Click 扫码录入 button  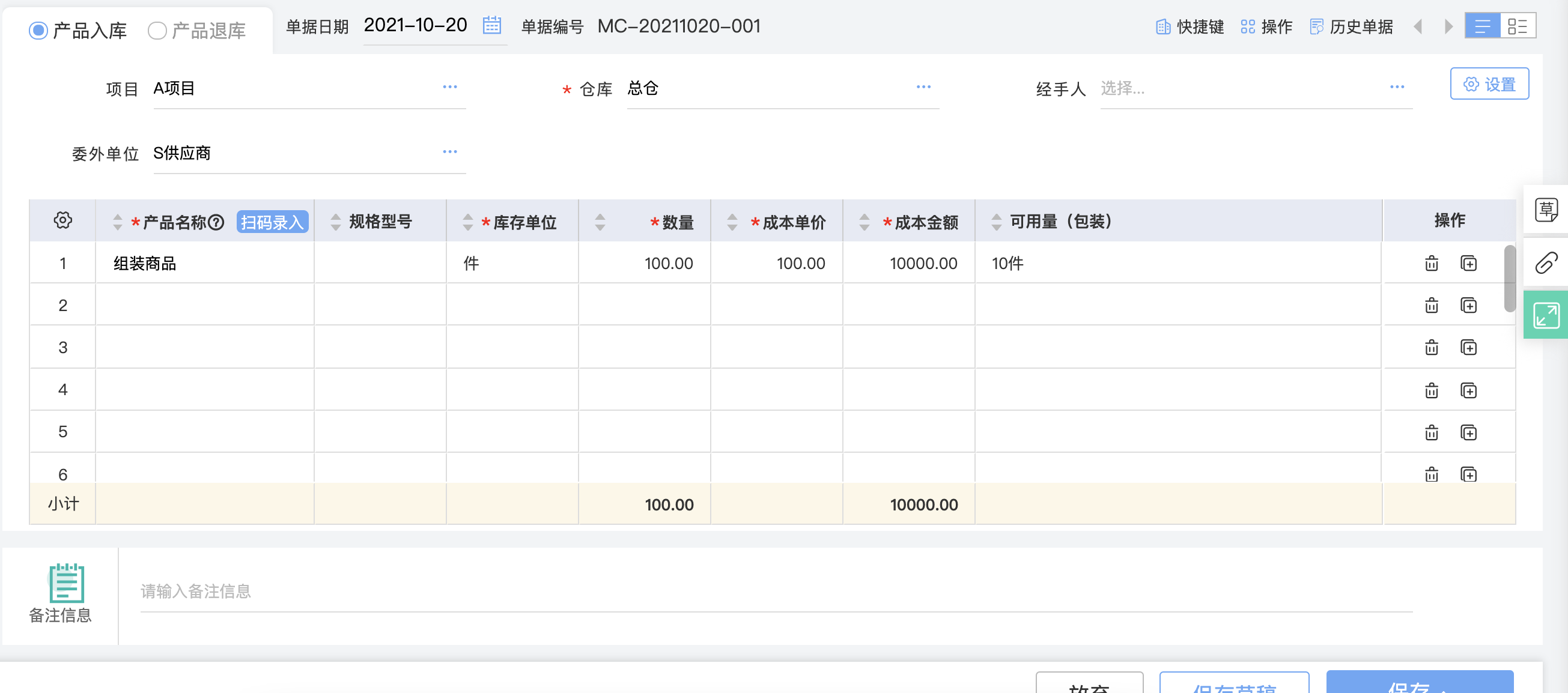[272, 222]
